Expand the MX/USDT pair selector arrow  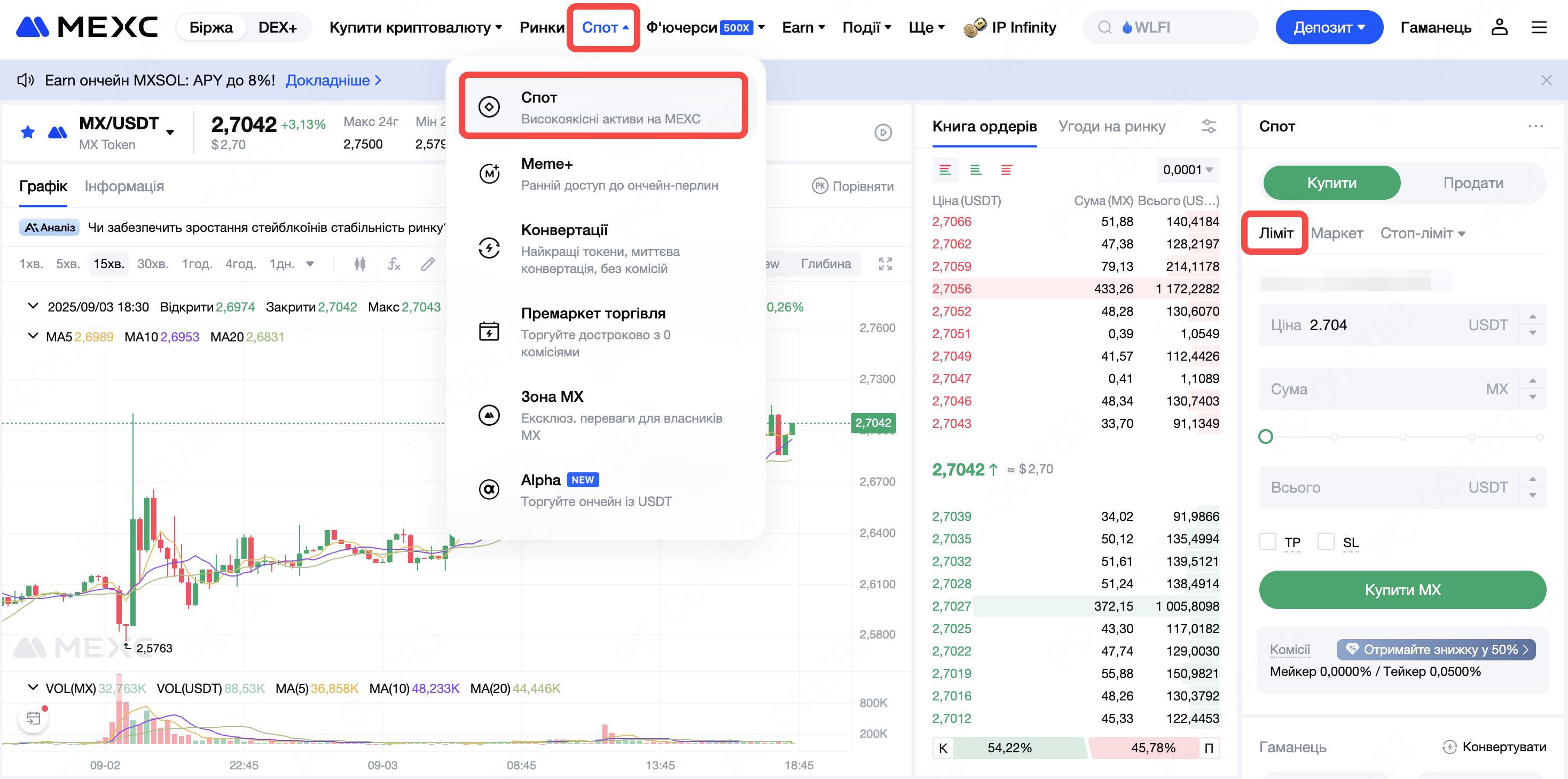point(170,132)
